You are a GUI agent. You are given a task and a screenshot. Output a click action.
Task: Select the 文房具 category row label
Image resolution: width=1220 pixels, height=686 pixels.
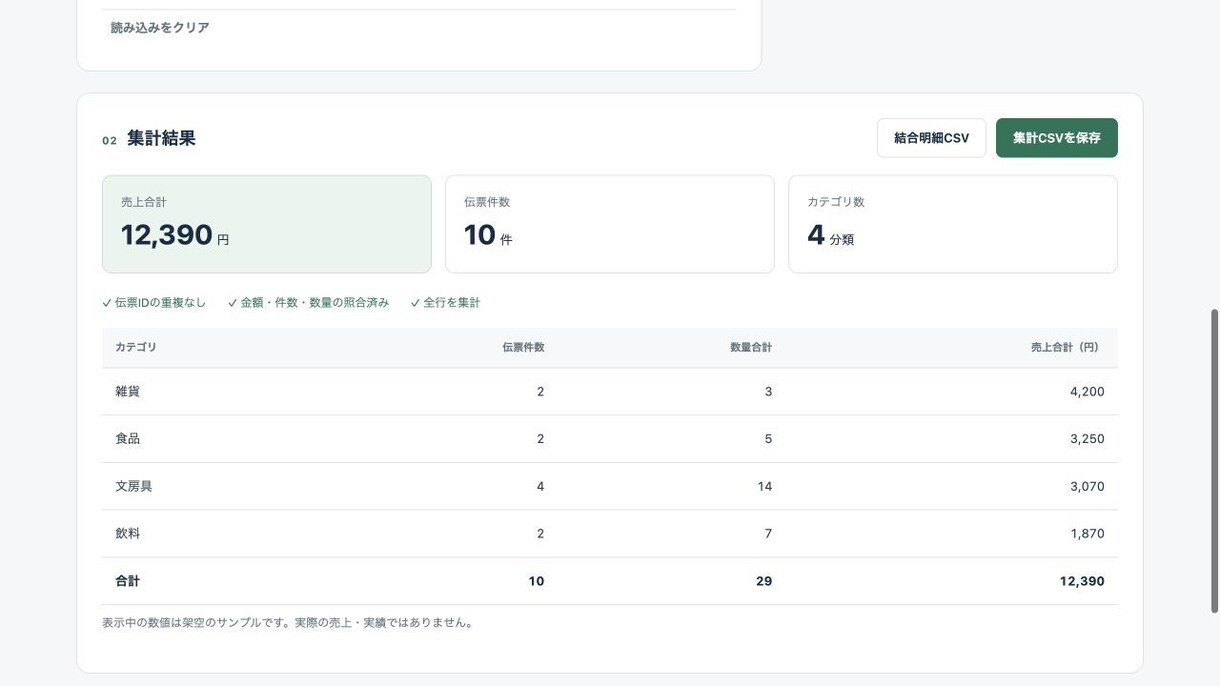point(134,486)
